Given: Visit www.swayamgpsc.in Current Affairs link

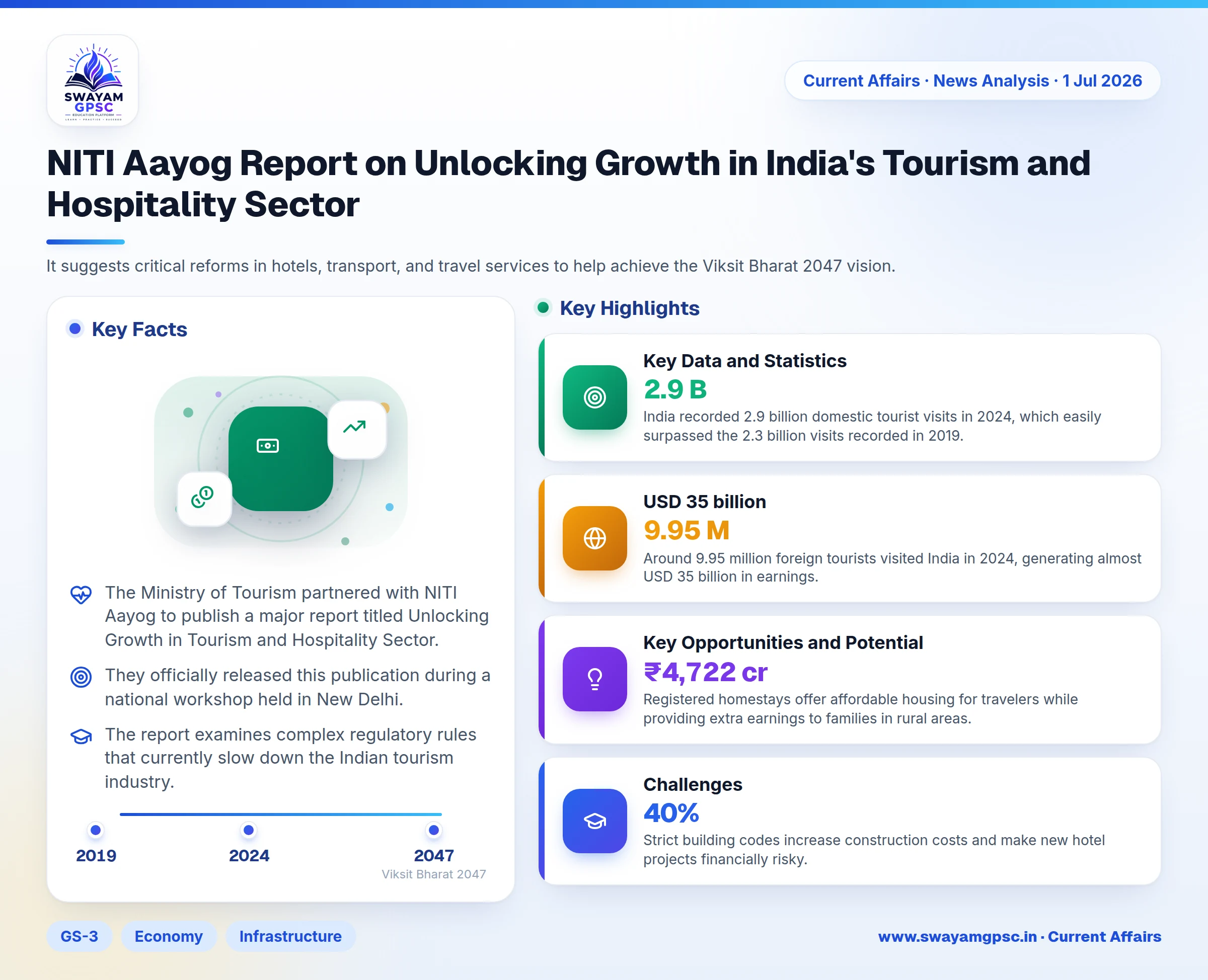Looking at the screenshot, I should (x=1019, y=937).
